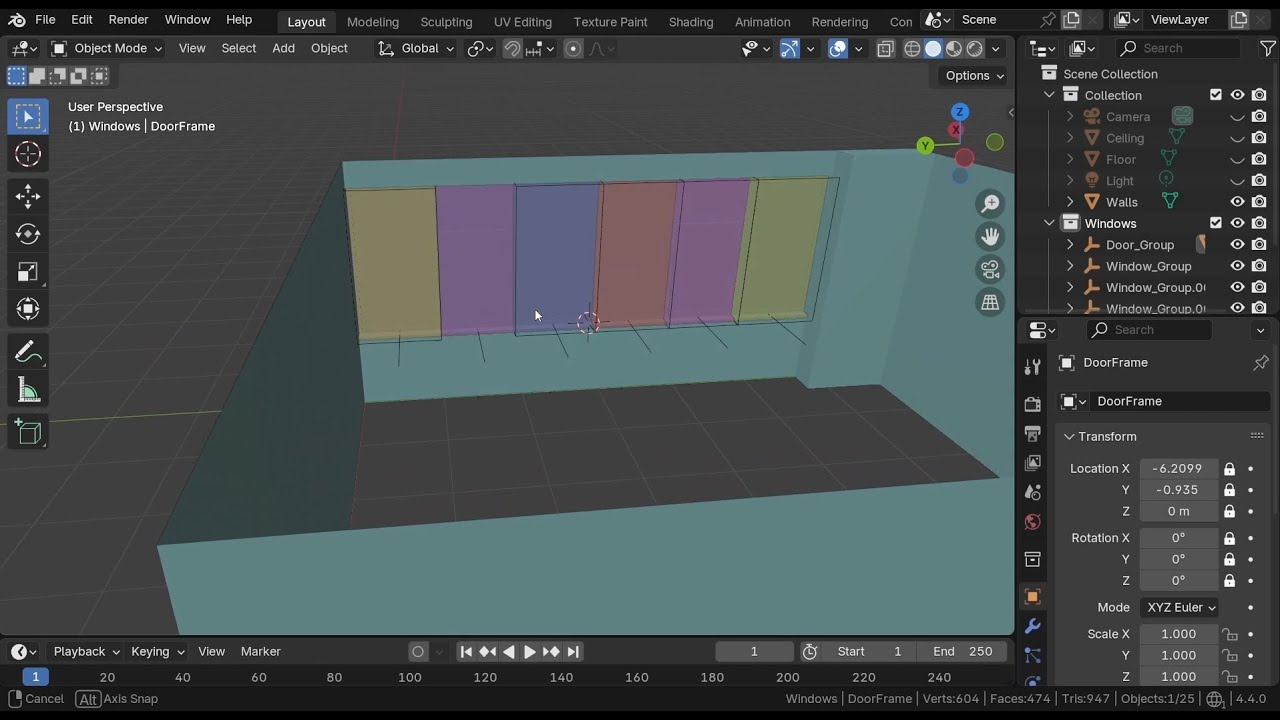Hide the Walls object in viewport
The width and height of the screenshot is (1280, 720).
coord(1237,202)
